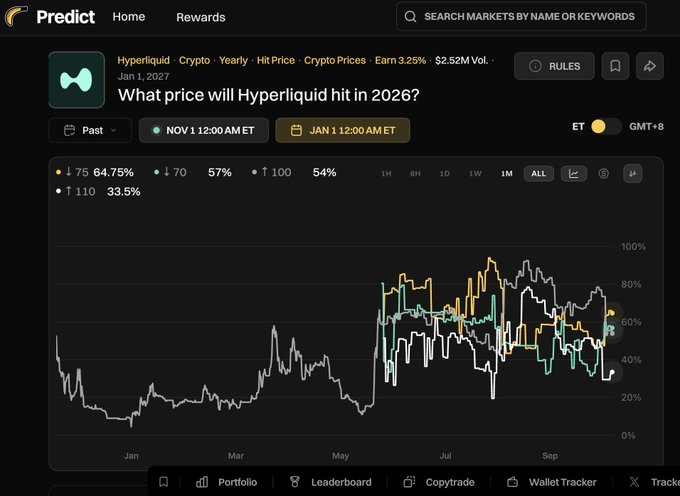Viewport: 680px width, 496px height.
Task: Set chart range to 6H
Action: [415, 173]
